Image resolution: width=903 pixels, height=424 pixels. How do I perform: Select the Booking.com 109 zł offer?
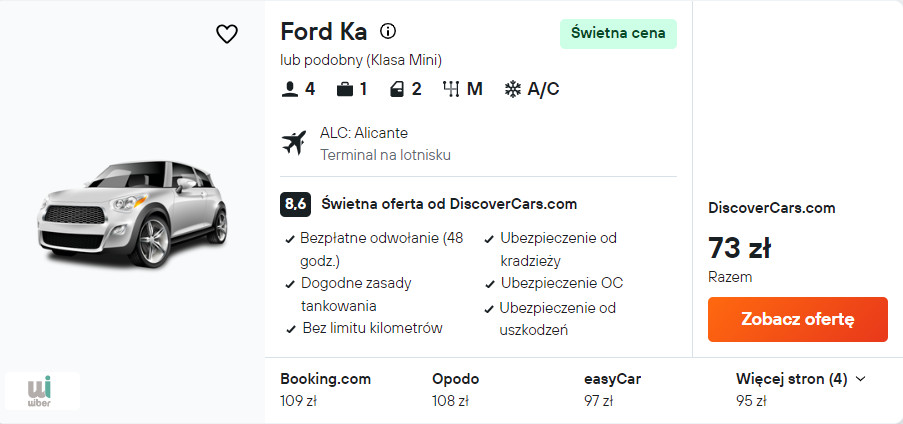tap(325, 389)
